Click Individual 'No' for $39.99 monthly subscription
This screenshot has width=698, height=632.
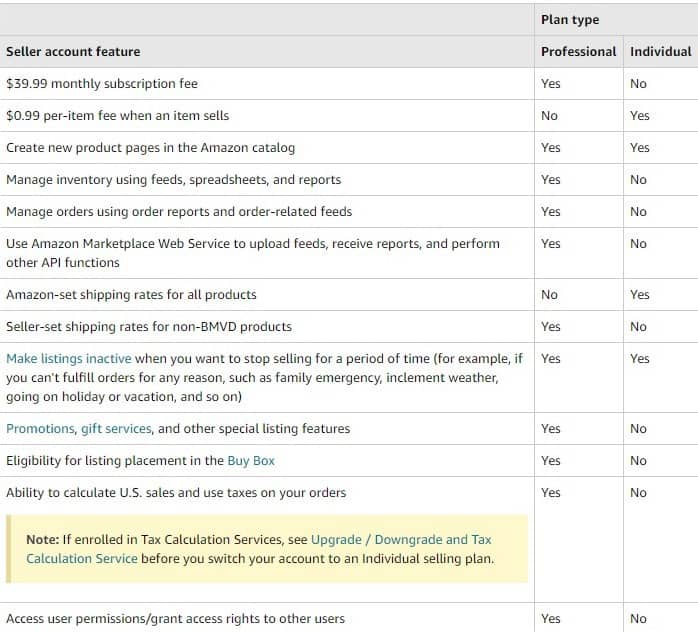coord(638,84)
